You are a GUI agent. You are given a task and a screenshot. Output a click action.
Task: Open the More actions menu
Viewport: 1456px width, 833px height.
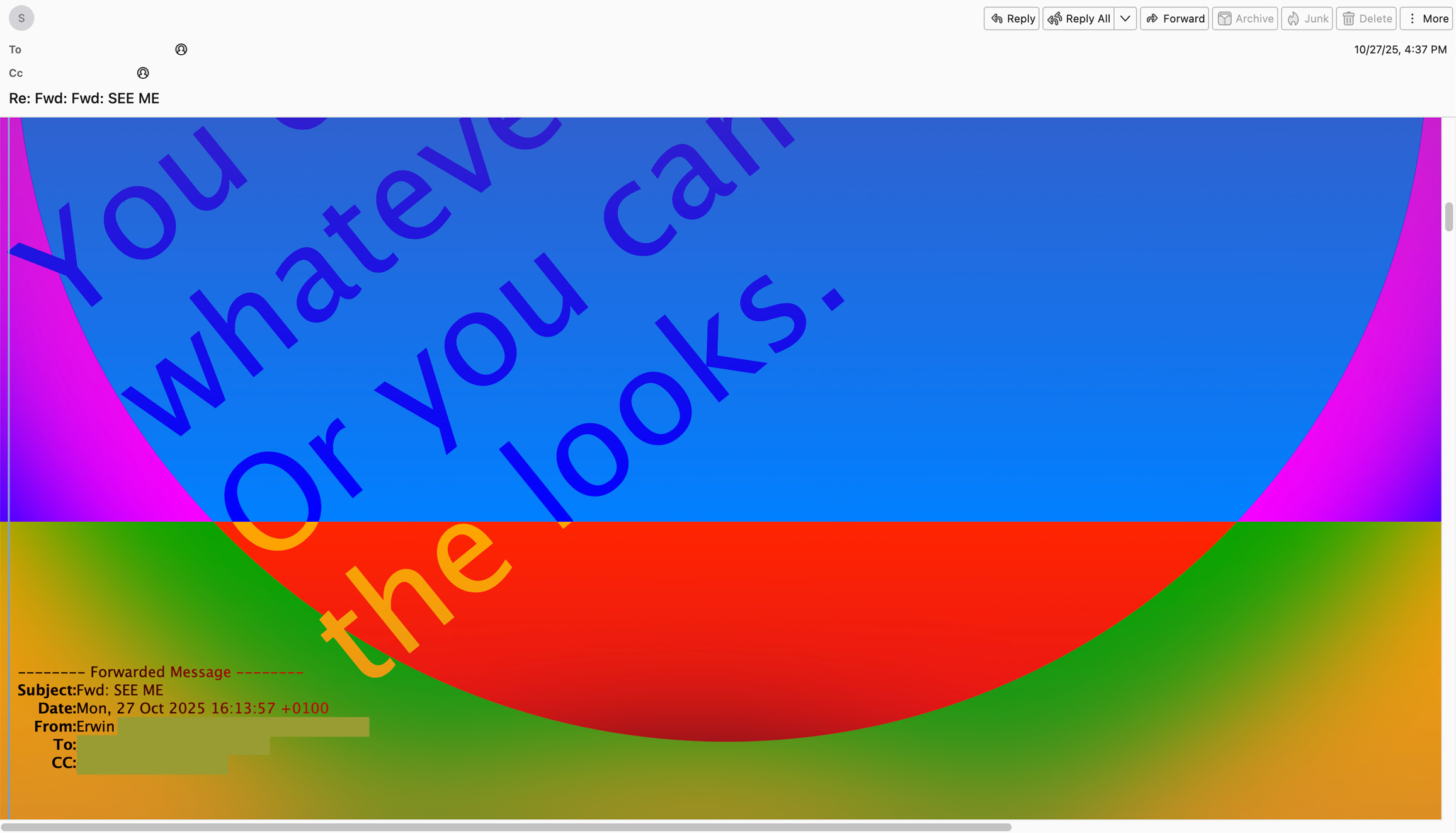[1426, 18]
